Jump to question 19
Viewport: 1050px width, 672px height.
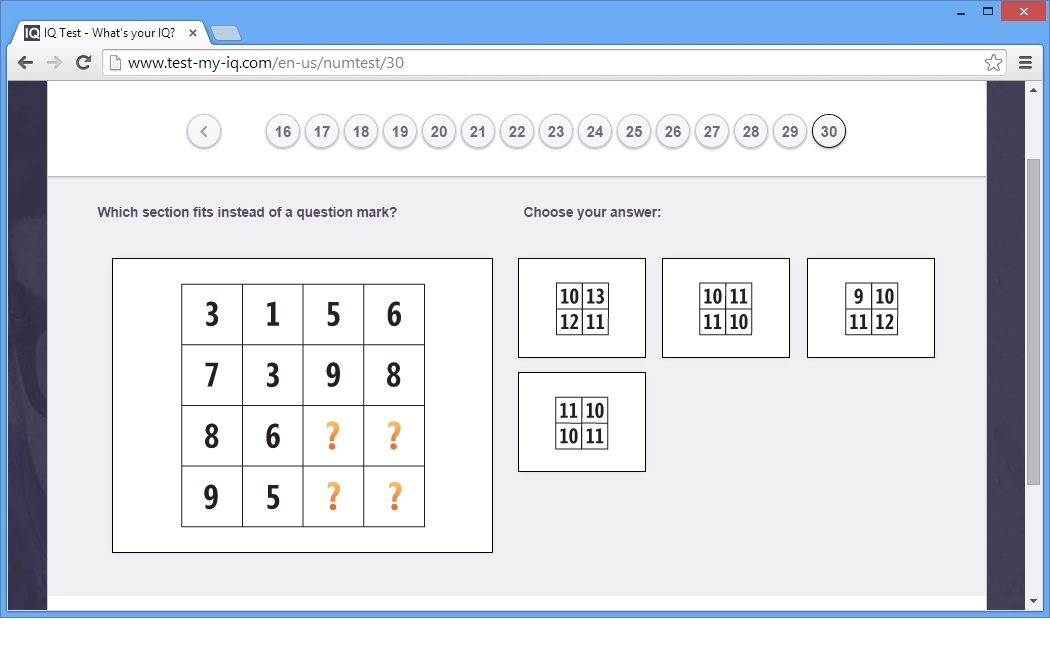tap(400, 131)
